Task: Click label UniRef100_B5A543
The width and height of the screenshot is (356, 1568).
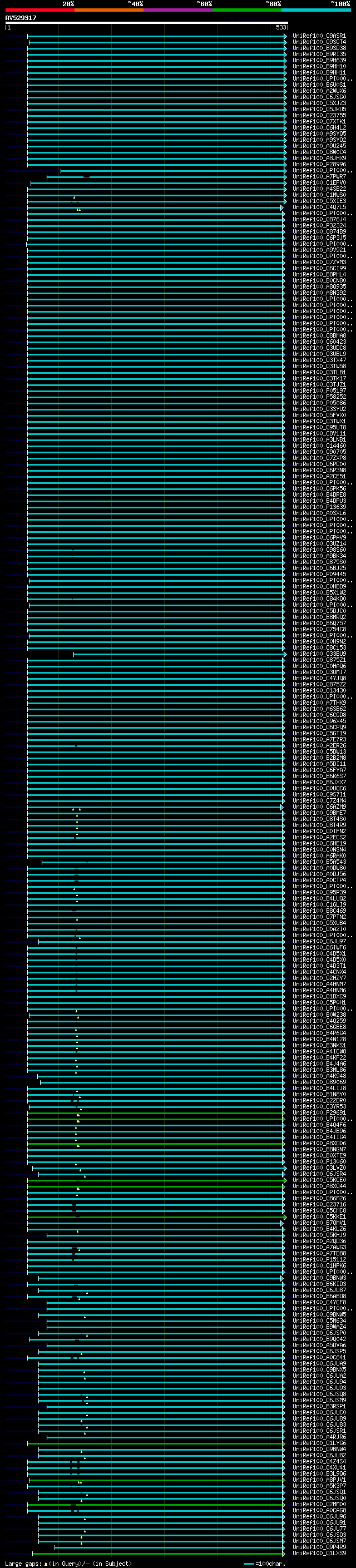Action: tap(319, 862)
